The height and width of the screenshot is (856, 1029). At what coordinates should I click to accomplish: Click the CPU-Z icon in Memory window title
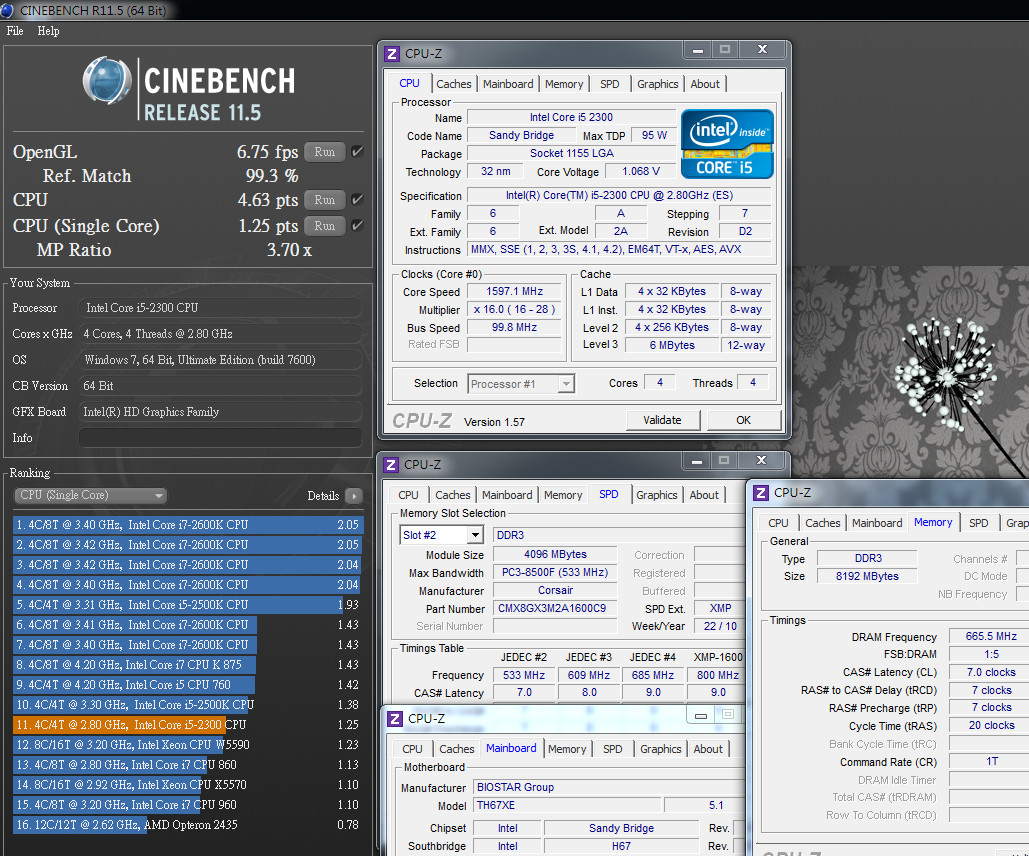761,492
